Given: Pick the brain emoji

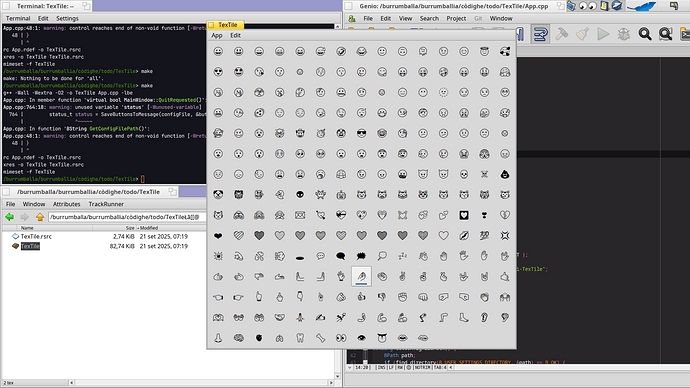Looking at the screenshot, I should click(239, 338).
